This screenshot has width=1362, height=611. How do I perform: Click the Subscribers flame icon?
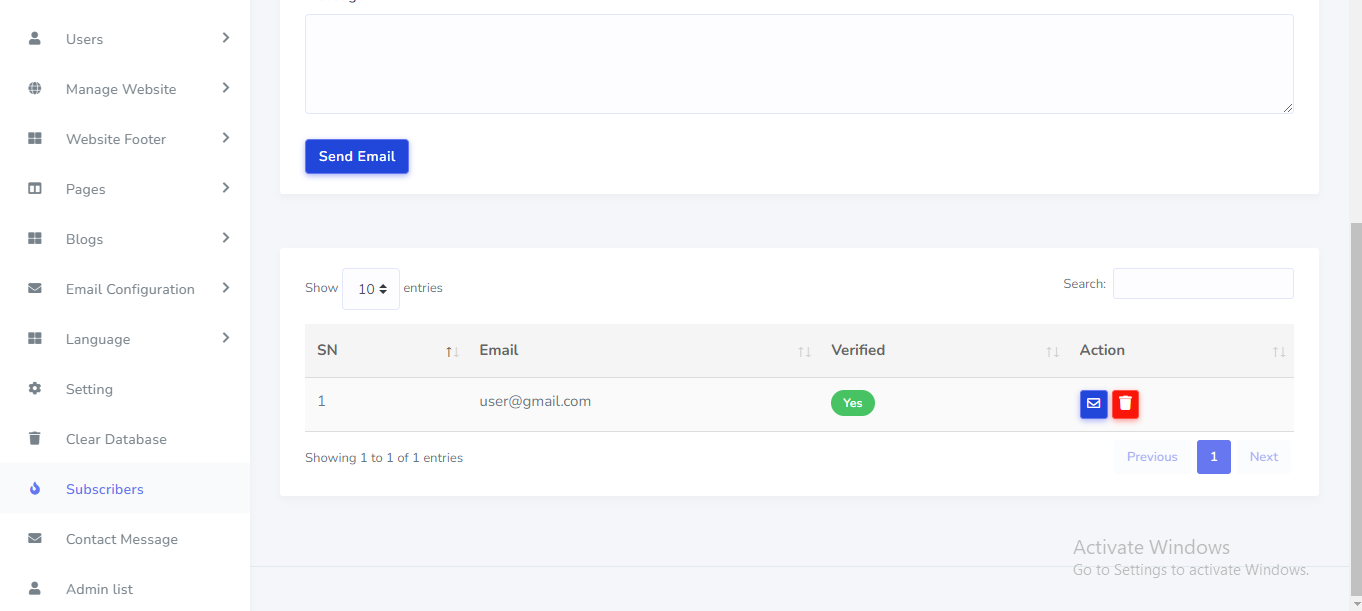[35, 489]
